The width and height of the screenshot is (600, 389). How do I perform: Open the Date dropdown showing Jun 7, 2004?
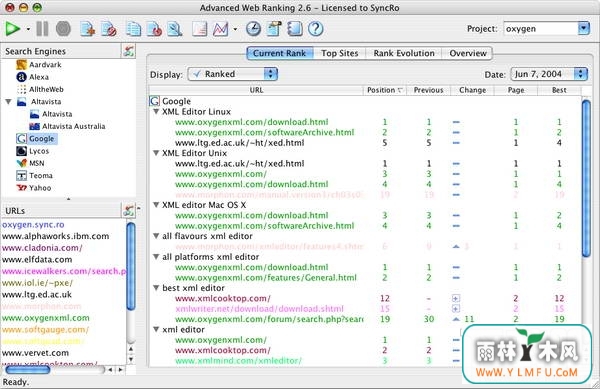[549, 74]
